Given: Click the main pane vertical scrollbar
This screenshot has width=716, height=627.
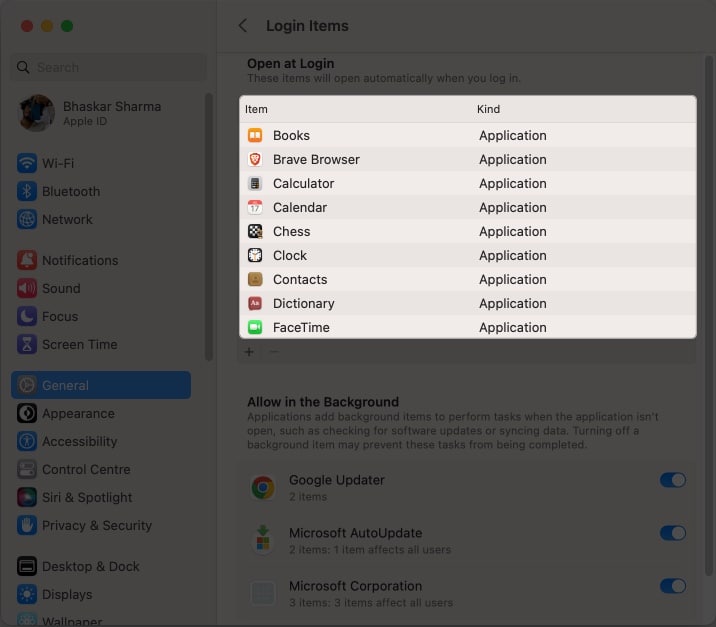Looking at the screenshot, I should 709,315.
